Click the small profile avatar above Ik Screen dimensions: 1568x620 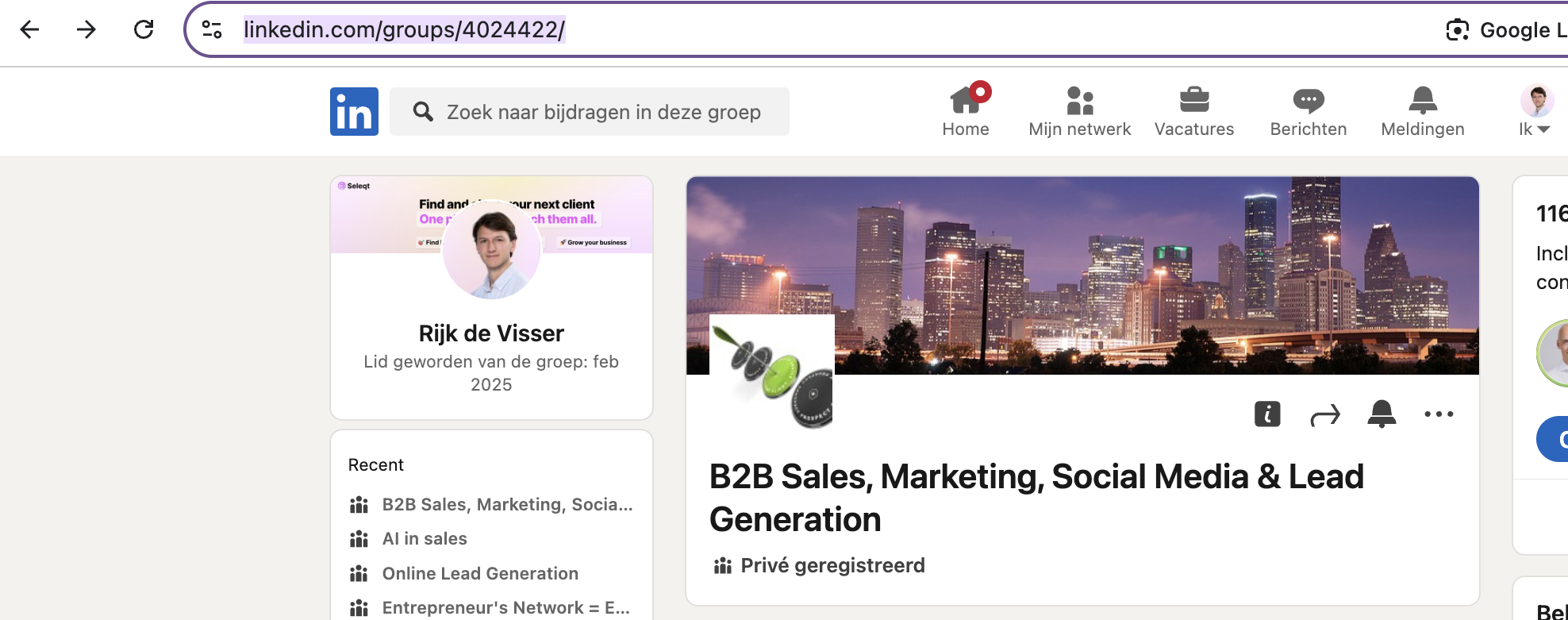pyautogui.click(x=1537, y=100)
